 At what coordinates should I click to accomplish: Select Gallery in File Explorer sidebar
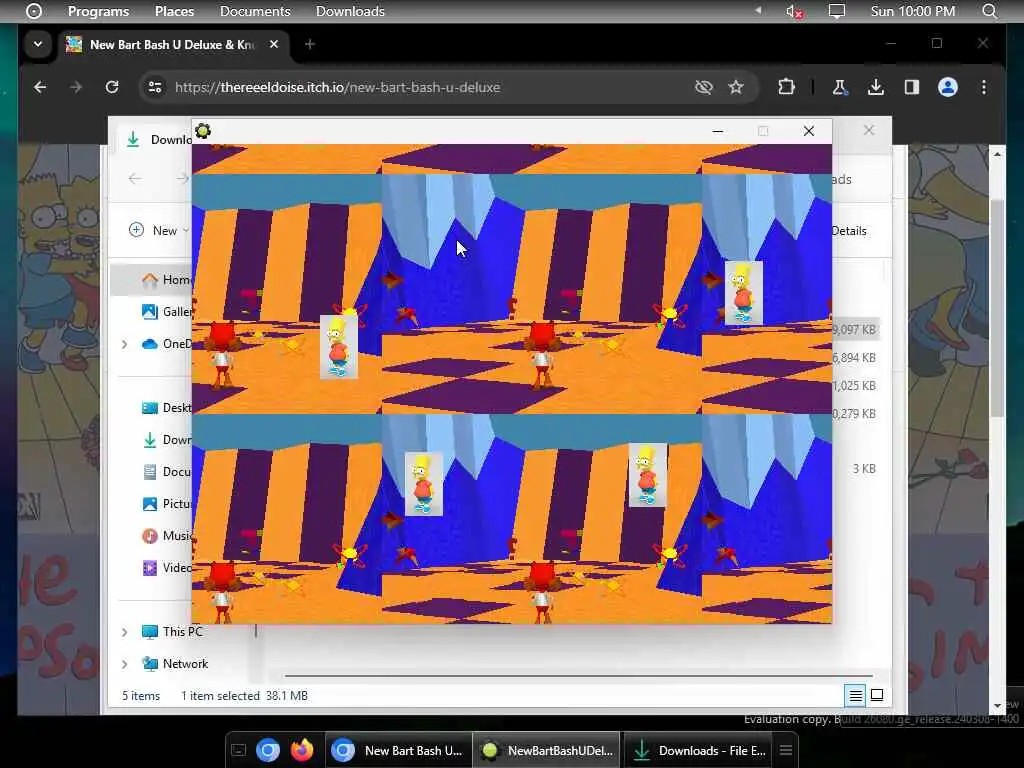(167, 312)
